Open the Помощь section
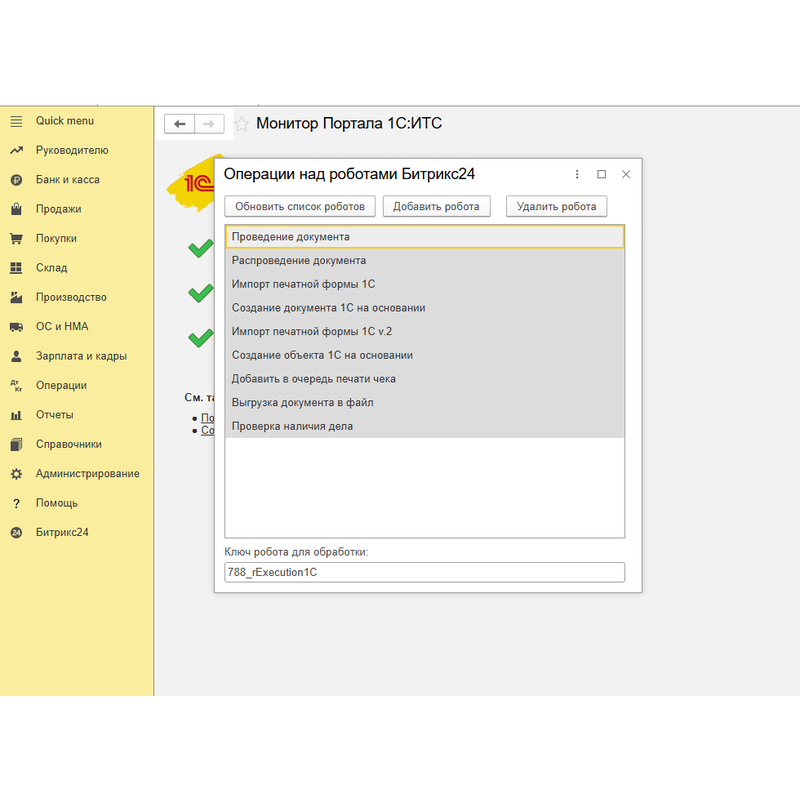Viewport: 800px width, 800px height. (57, 503)
